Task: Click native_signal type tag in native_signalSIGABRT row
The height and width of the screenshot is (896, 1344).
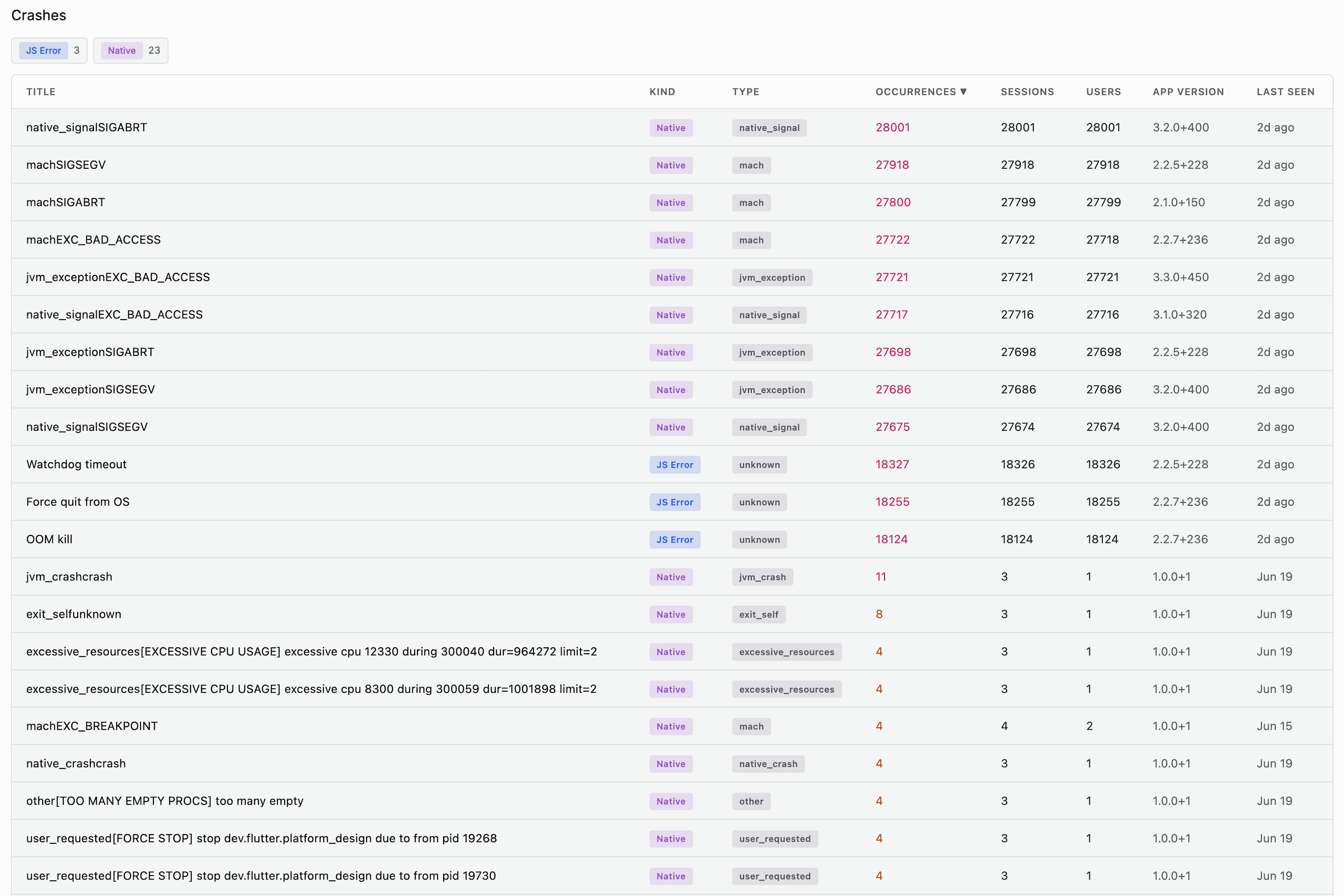Action: (769, 128)
